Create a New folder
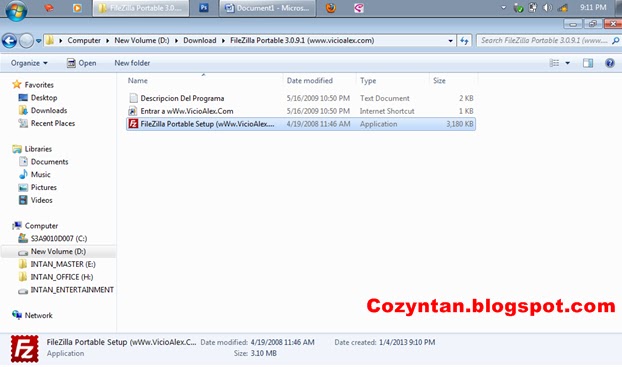Viewport: 622px width, 367px height. tap(132, 63)
